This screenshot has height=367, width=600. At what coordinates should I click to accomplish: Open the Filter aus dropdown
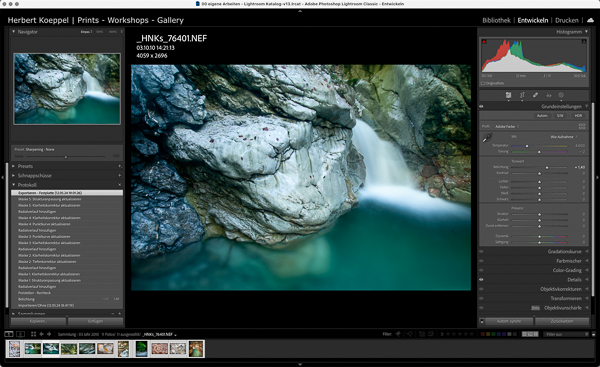tap(567, 334)
